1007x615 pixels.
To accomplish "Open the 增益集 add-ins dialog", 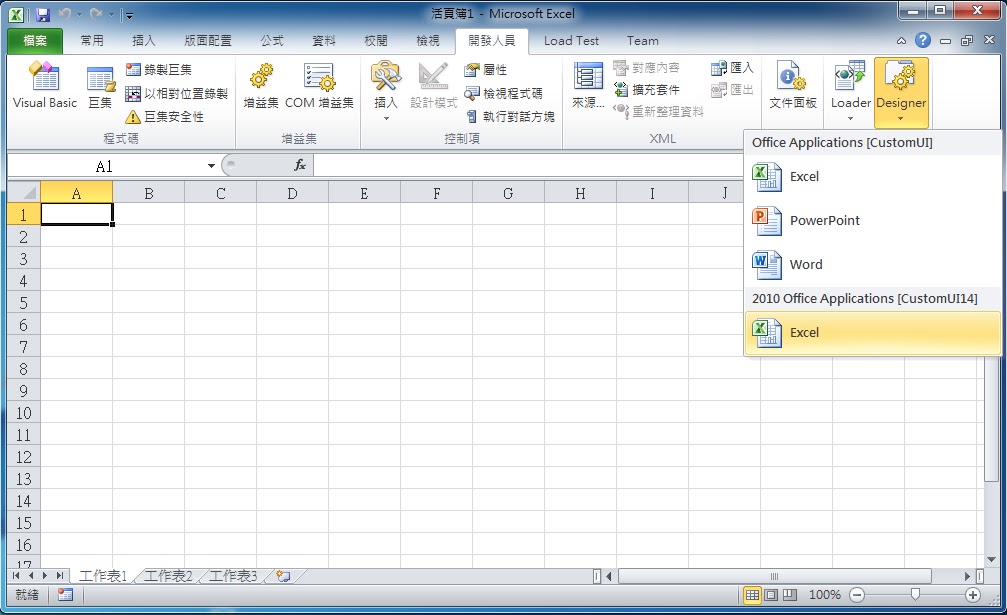I will [x=261, y=85].
